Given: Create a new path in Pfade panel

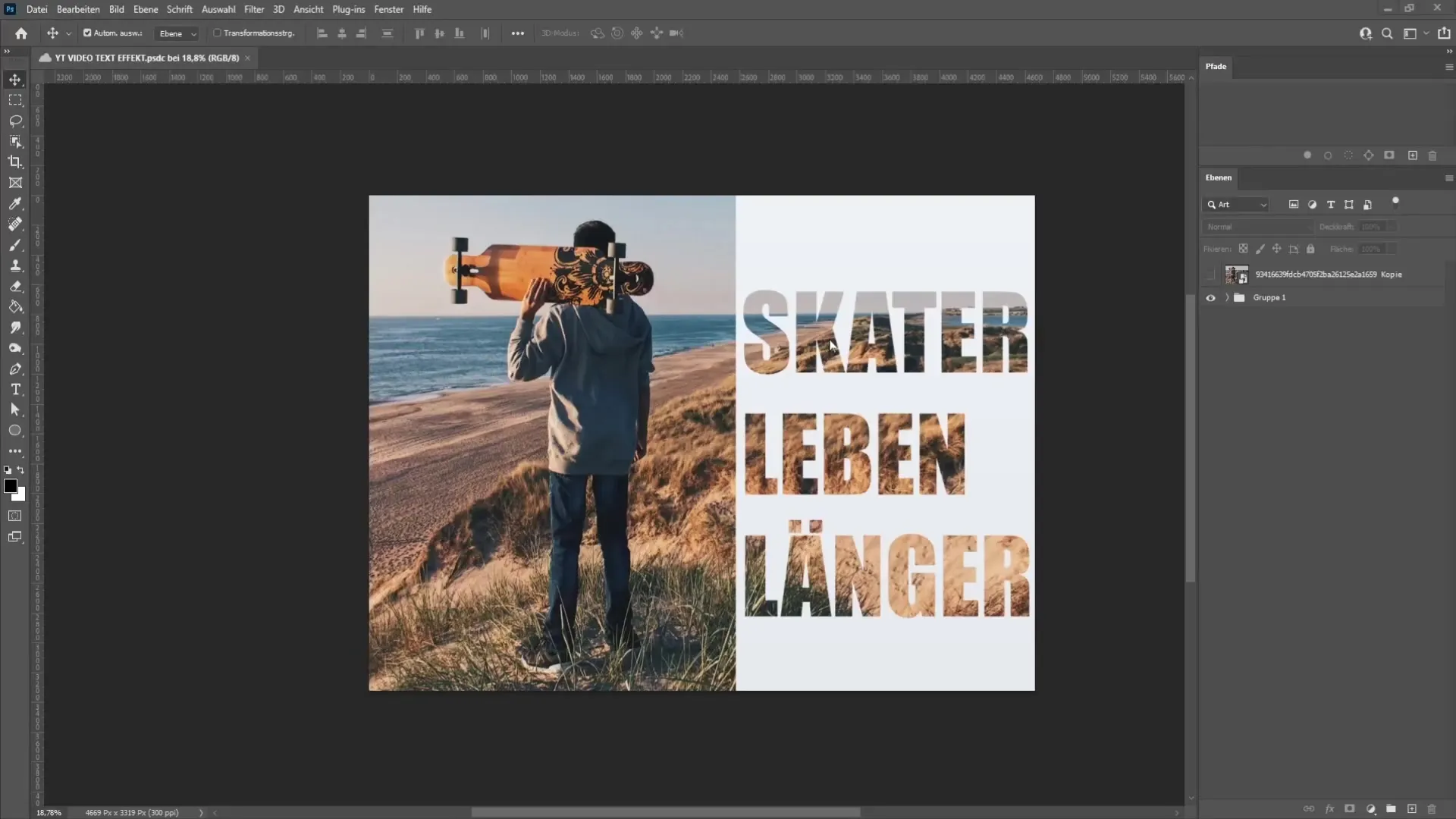Looking at the screenshot, I should (x=1412, y=155).
